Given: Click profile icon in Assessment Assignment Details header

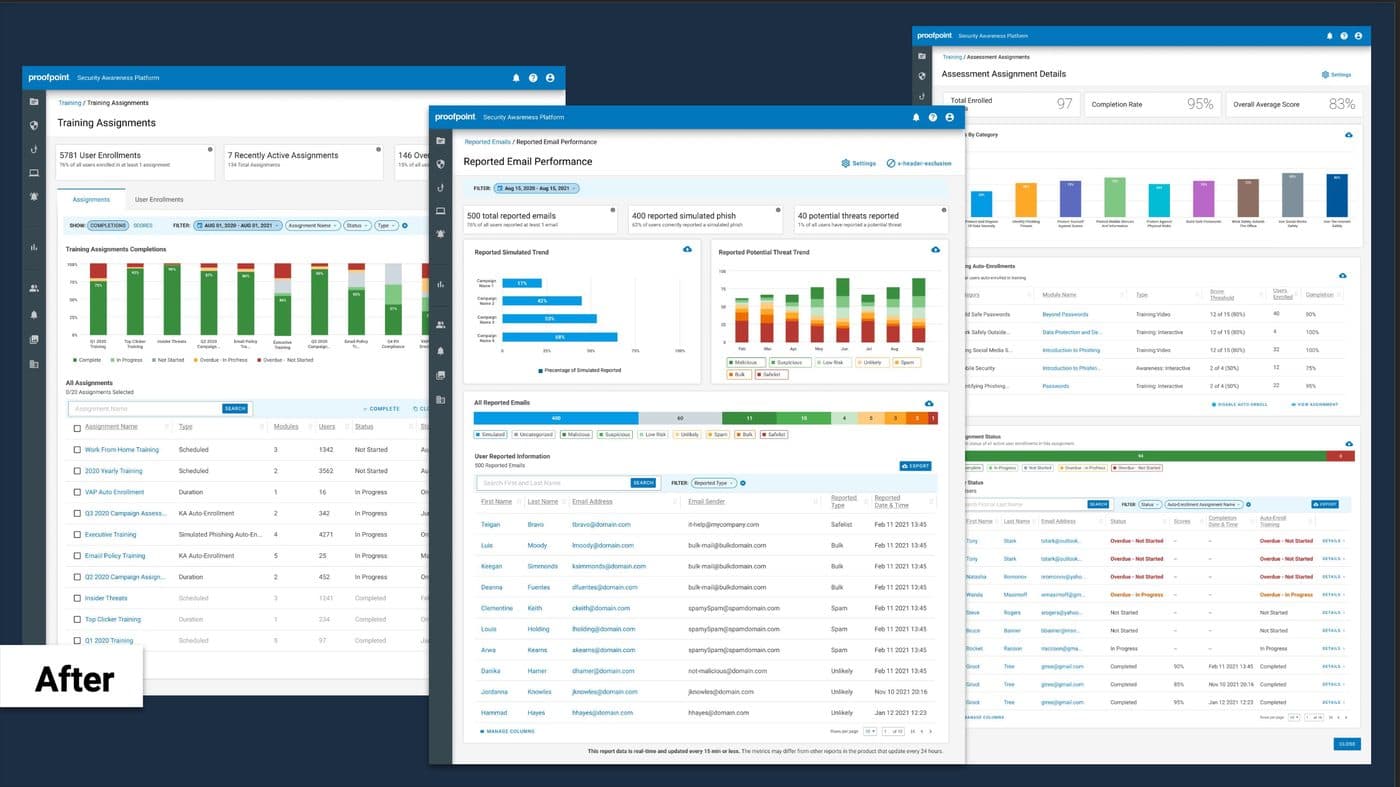Looking at the screenshot, I should coord(1356,36).
